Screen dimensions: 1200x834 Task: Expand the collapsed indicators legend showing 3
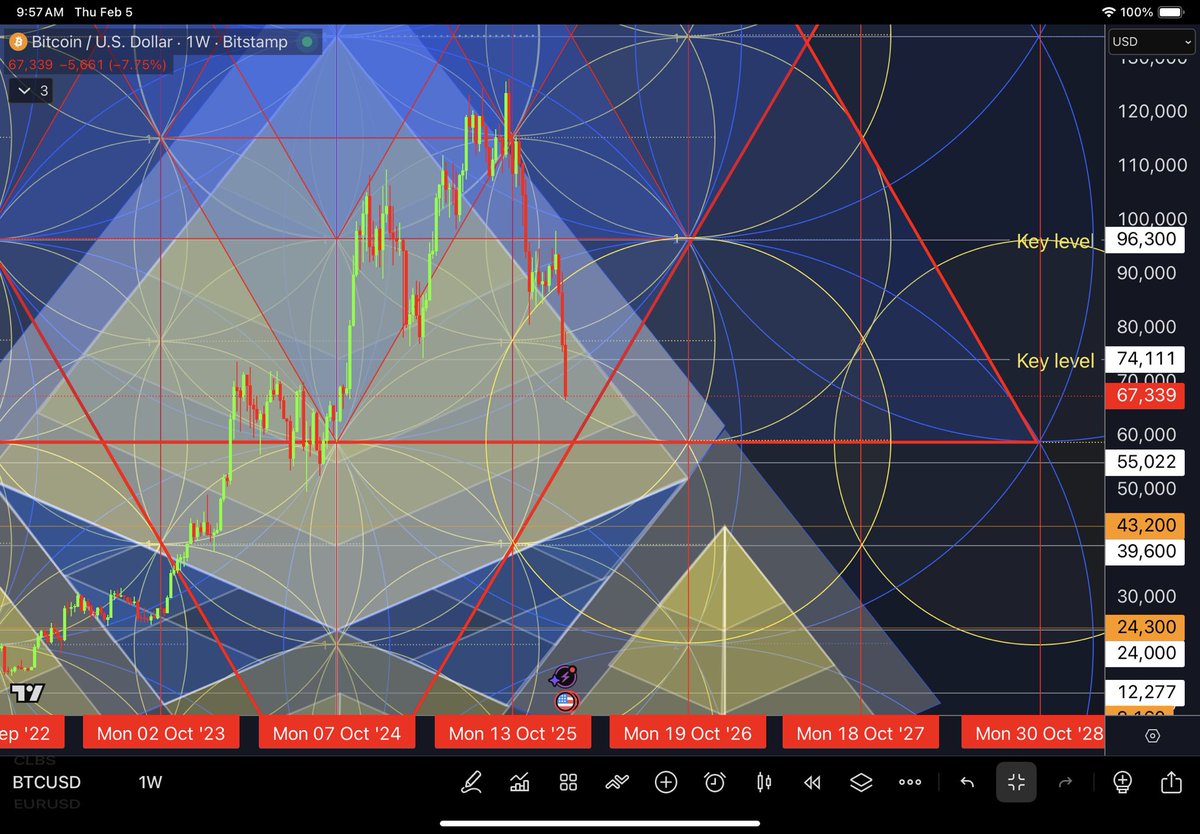point(31,91)
